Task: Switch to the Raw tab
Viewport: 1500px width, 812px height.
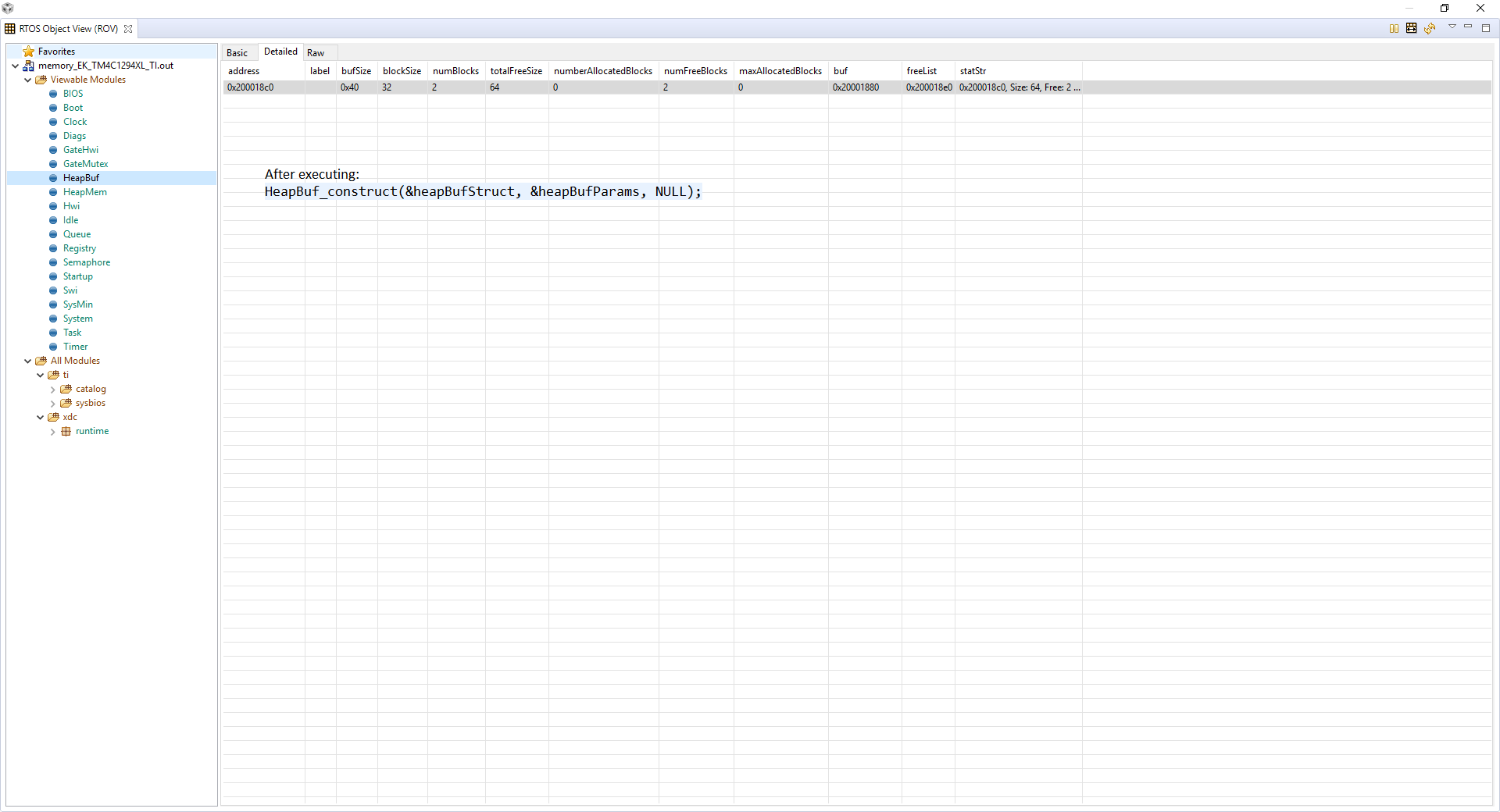Action: point(316,53)
